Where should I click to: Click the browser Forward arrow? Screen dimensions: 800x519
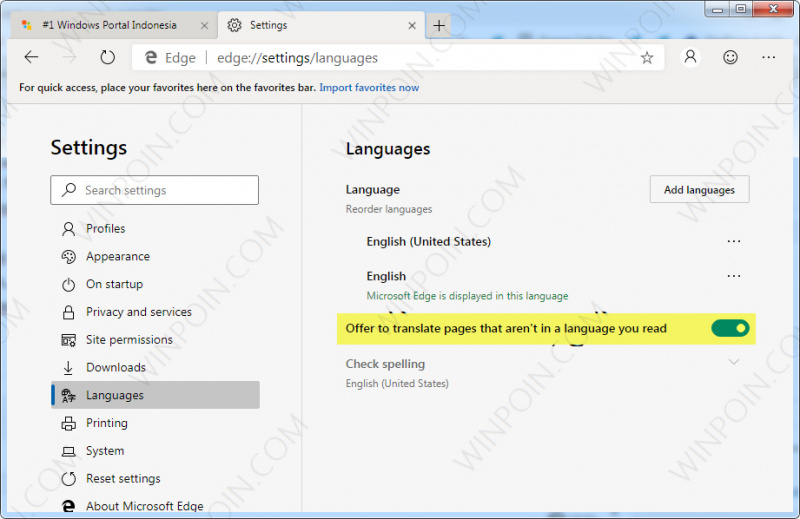coord(69,57)
